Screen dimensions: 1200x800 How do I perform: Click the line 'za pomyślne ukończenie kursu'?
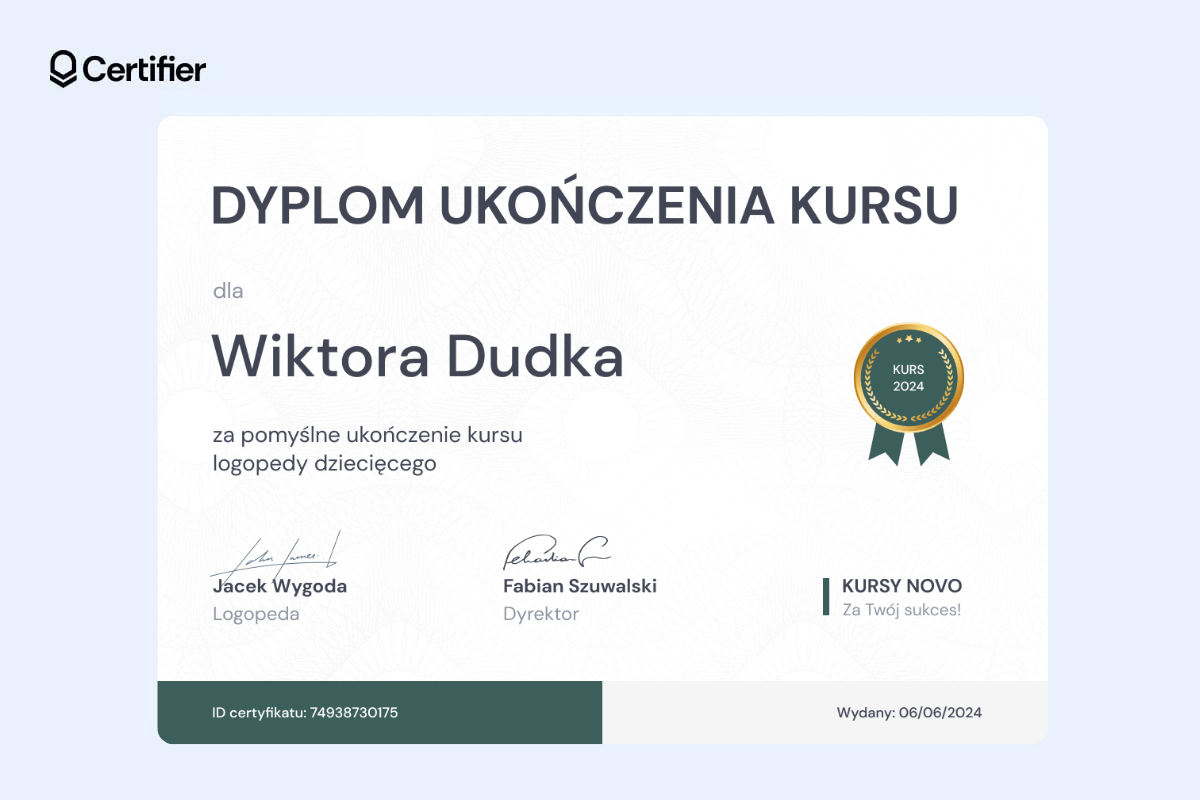(368, 436)
